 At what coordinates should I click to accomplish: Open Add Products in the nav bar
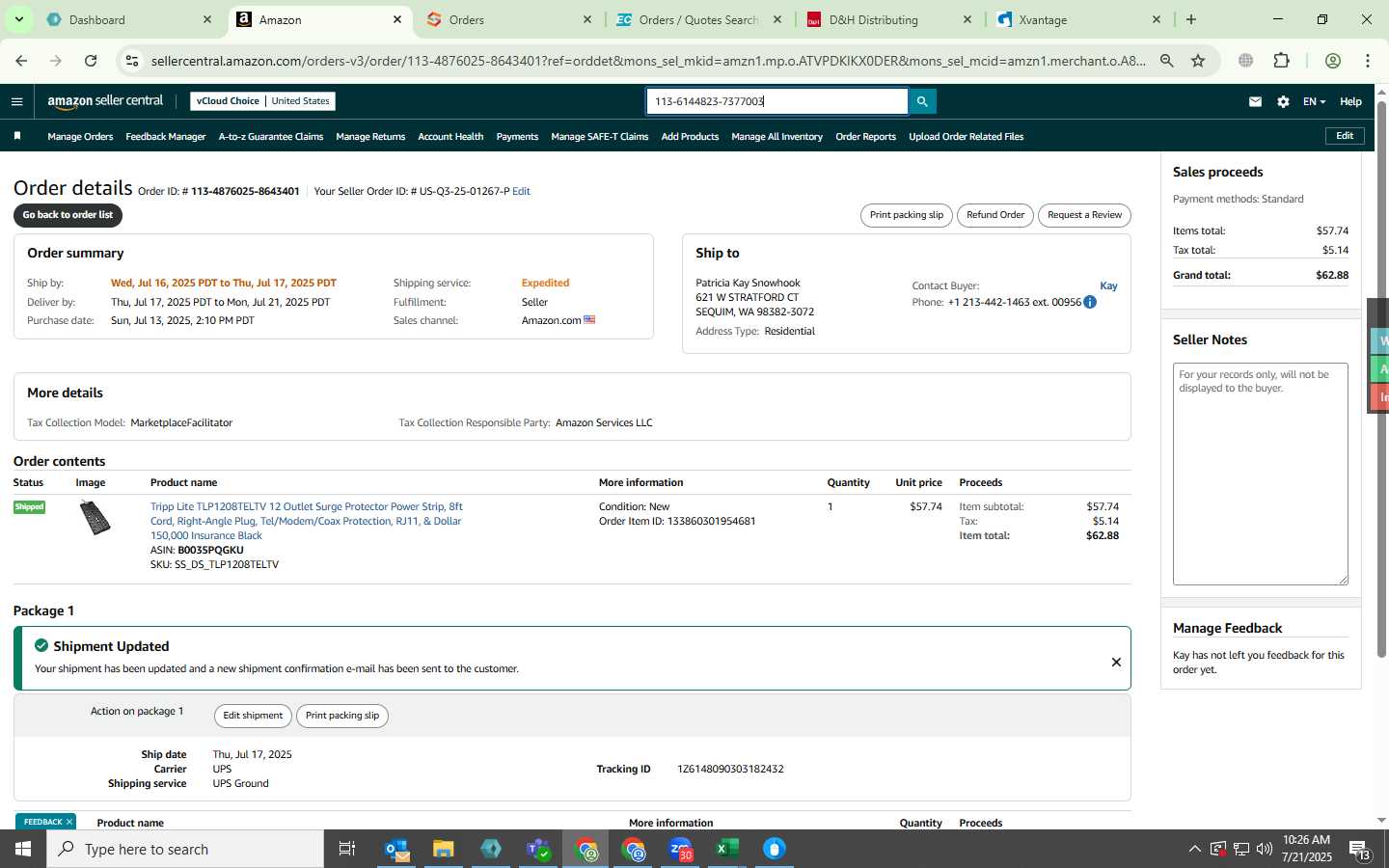point(690,137)
